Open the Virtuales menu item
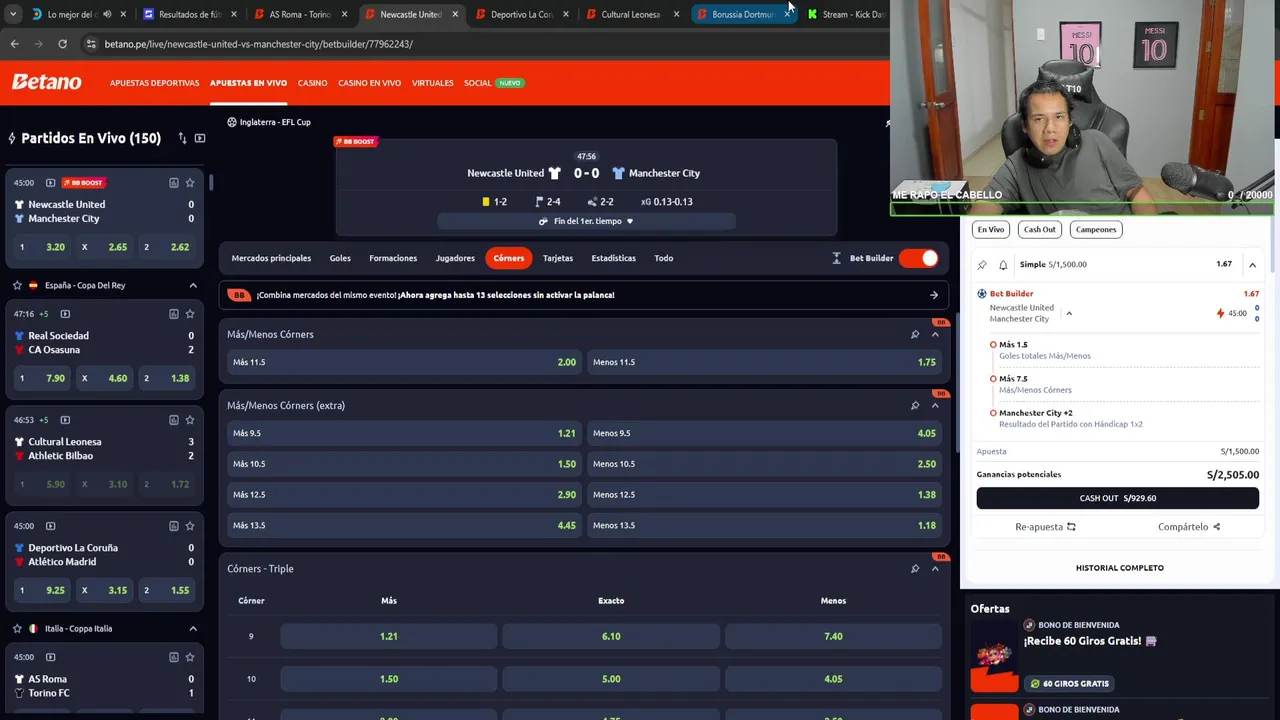 coord(432,83)
